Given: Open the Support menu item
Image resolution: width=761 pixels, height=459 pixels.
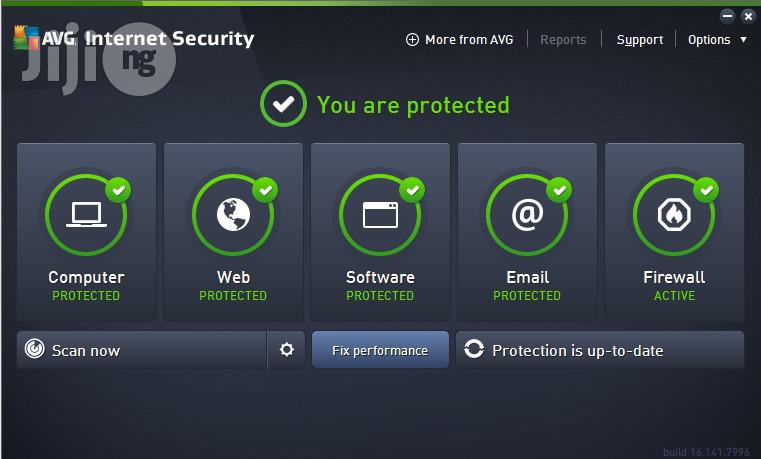Looking at the screenshot, I should coord(640,40).
